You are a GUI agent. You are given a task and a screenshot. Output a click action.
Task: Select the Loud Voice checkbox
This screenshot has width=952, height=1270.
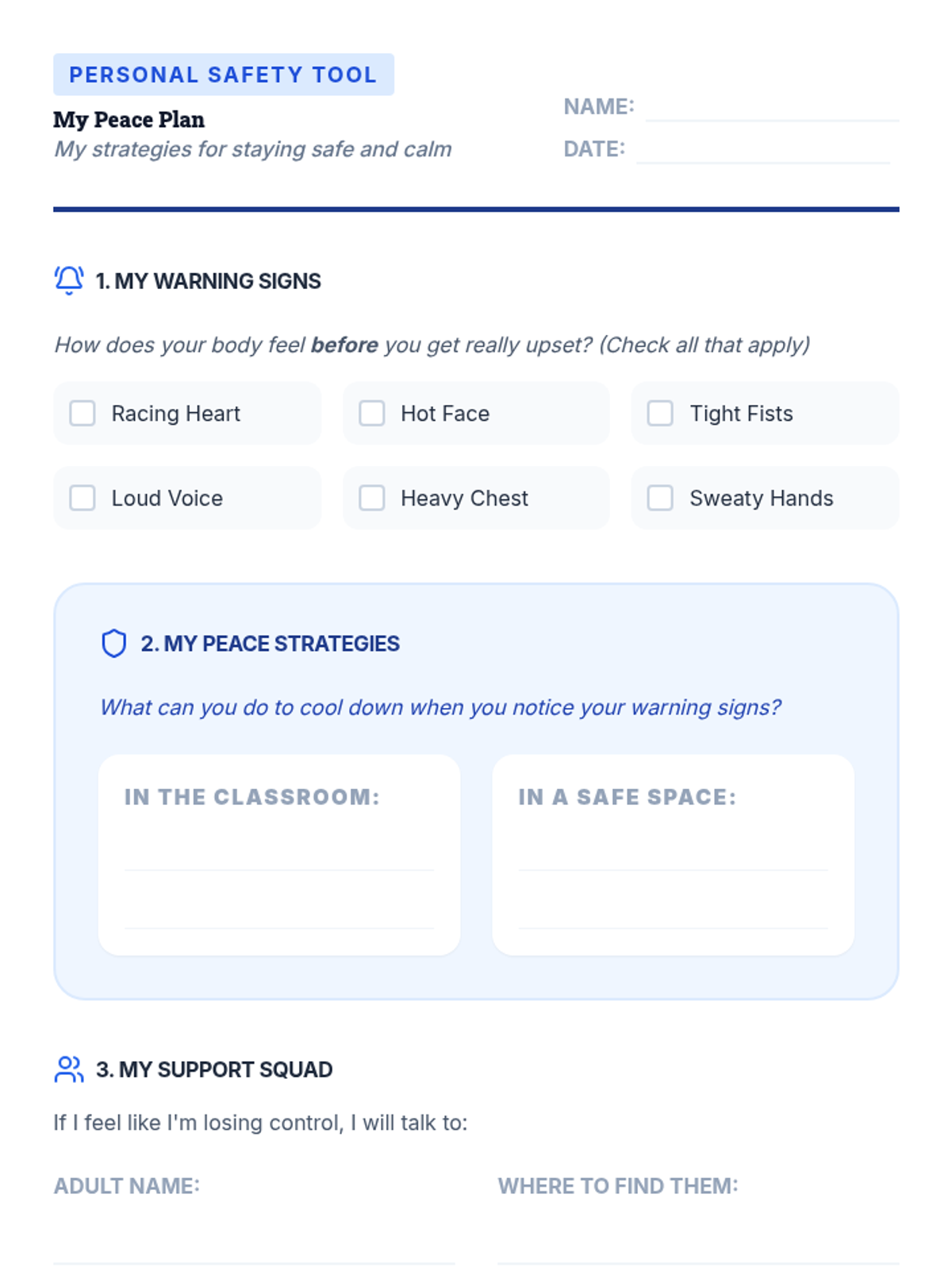coord(83,498)
